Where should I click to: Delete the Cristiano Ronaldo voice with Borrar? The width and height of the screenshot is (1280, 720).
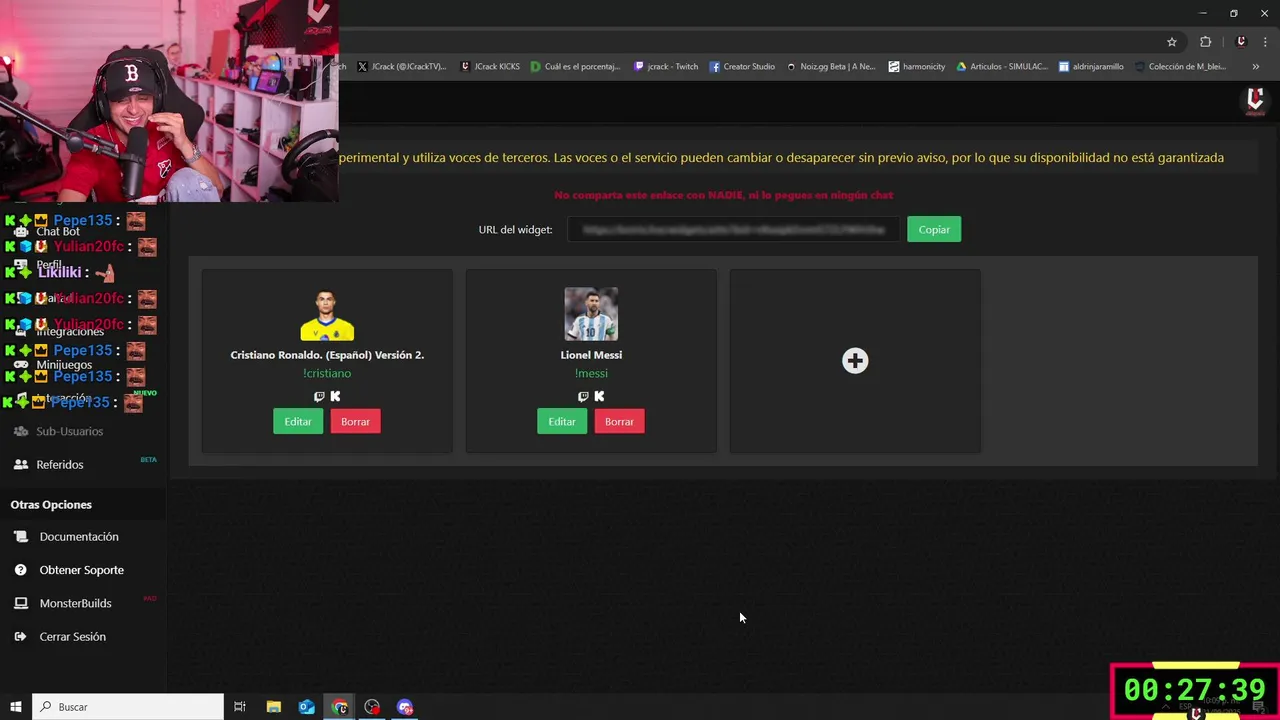click(x=355, y=421)
